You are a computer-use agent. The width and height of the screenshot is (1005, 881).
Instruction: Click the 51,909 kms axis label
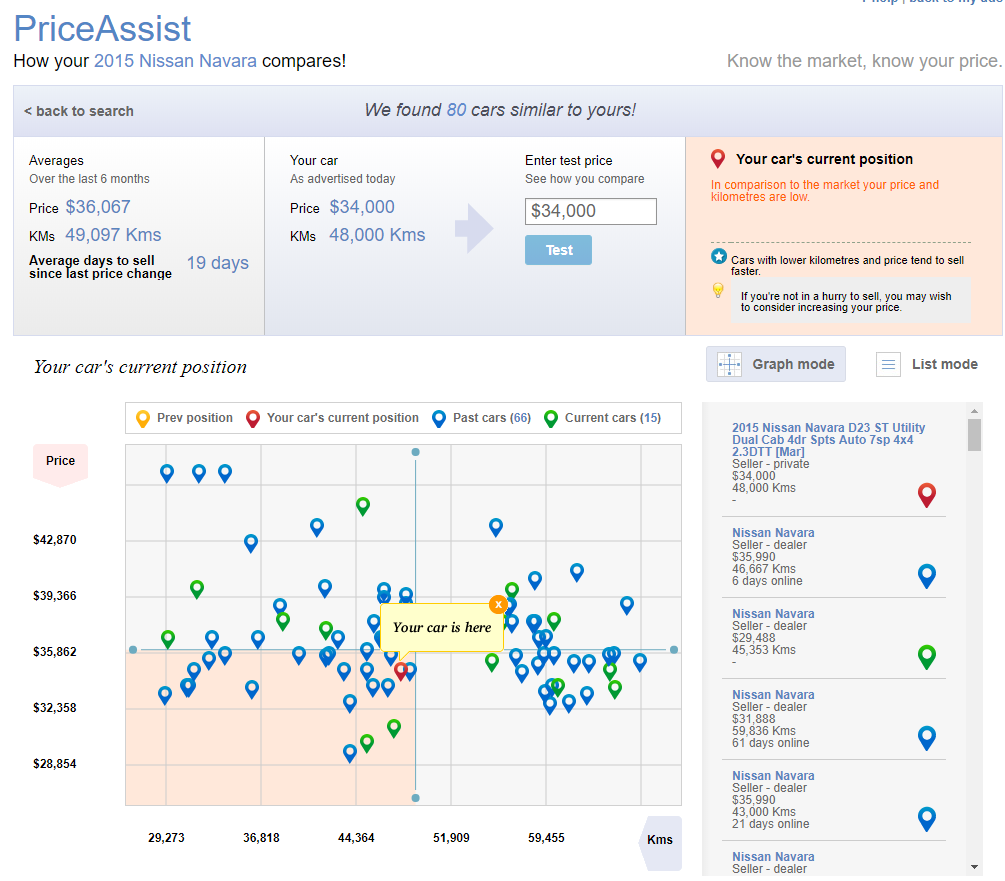(x=451, y=837)
